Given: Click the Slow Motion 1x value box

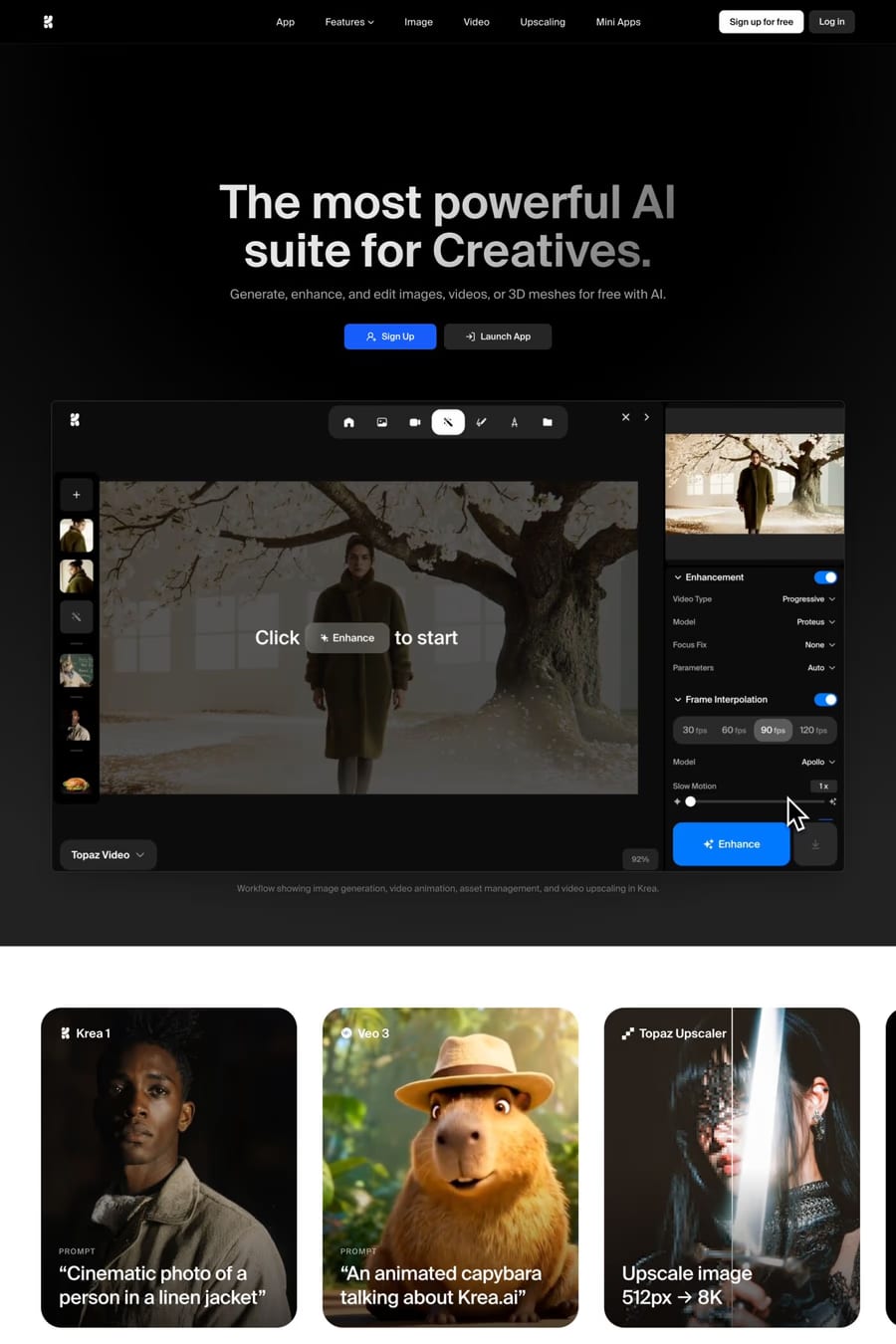Looking at the screenshot, I should (x=823, y=786).
